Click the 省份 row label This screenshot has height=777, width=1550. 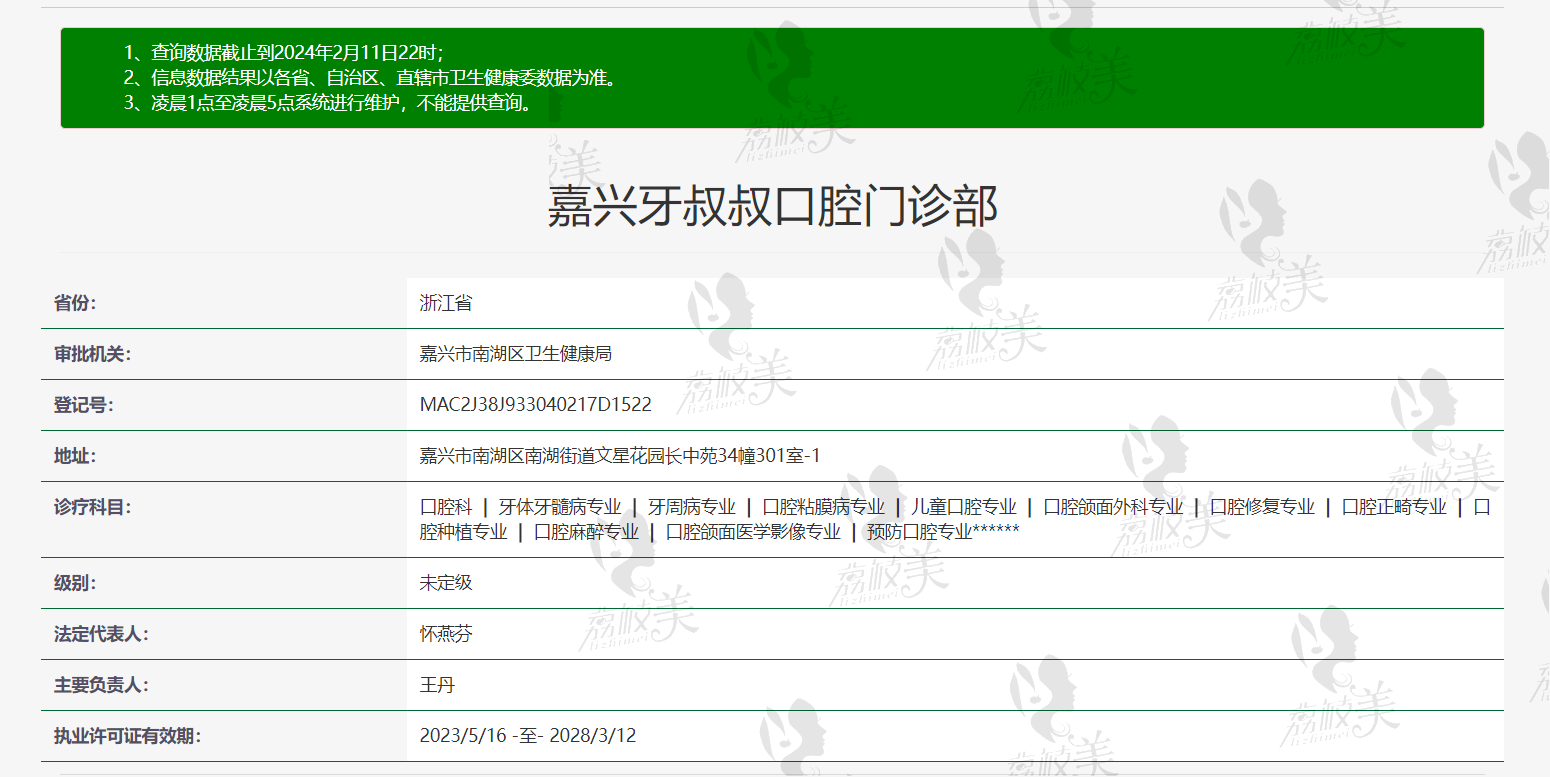pyautogui.click(x=75, y=303)
